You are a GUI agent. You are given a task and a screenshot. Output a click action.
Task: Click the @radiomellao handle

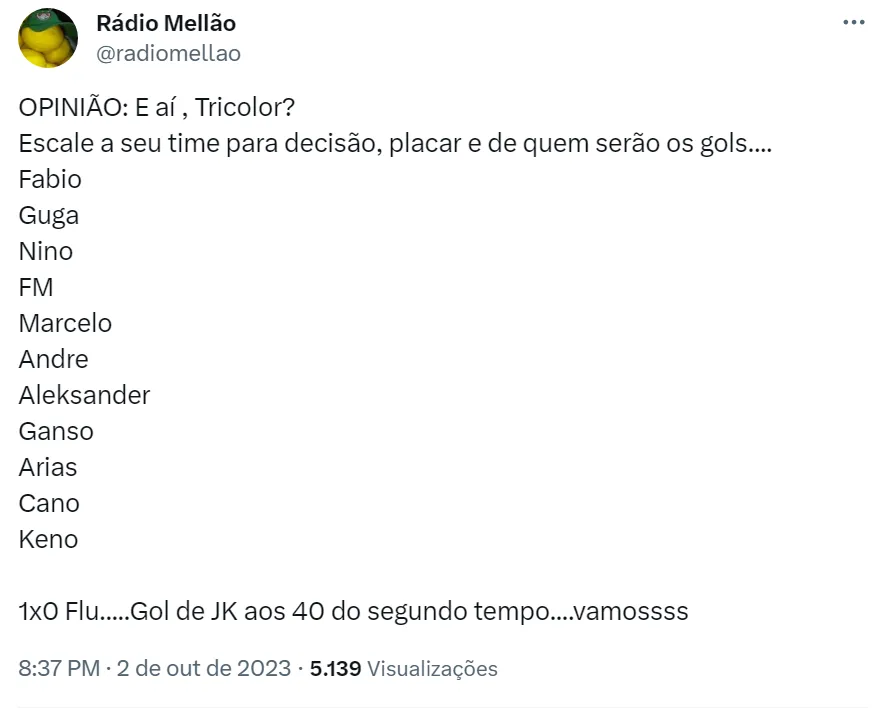pyautogui.click(x=168, y=54)
